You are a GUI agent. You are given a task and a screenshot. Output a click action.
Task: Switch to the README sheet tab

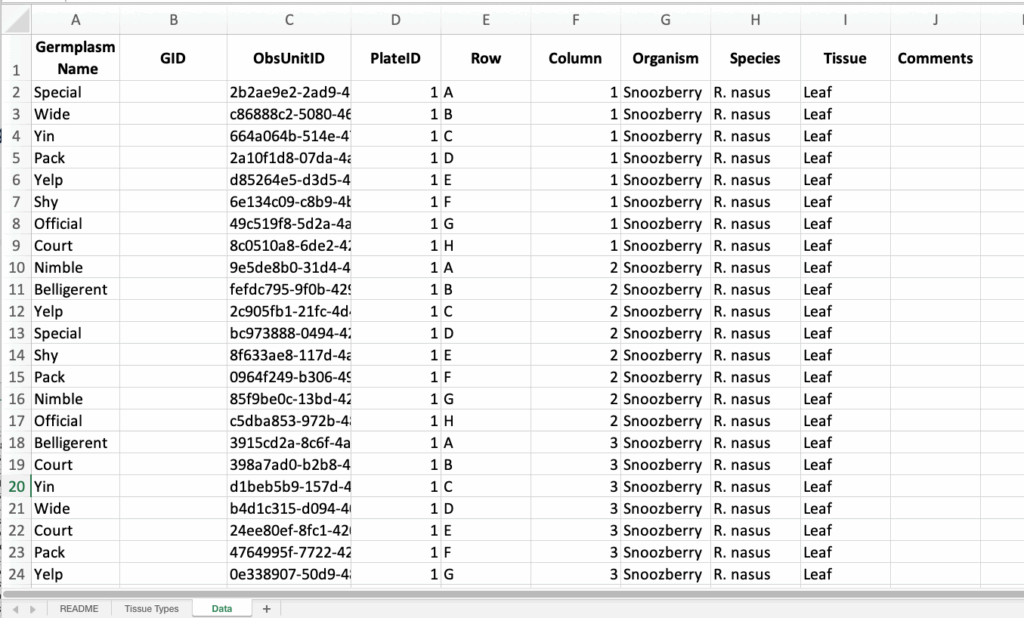[x=78, y=608]
